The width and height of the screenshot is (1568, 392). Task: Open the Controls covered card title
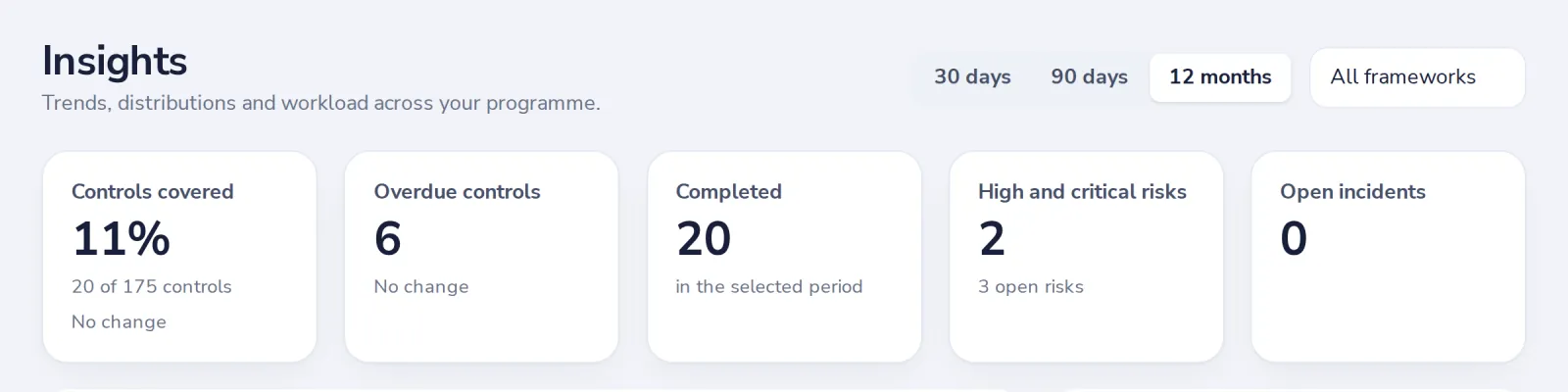pyautogui.click(x=153, y=192)
